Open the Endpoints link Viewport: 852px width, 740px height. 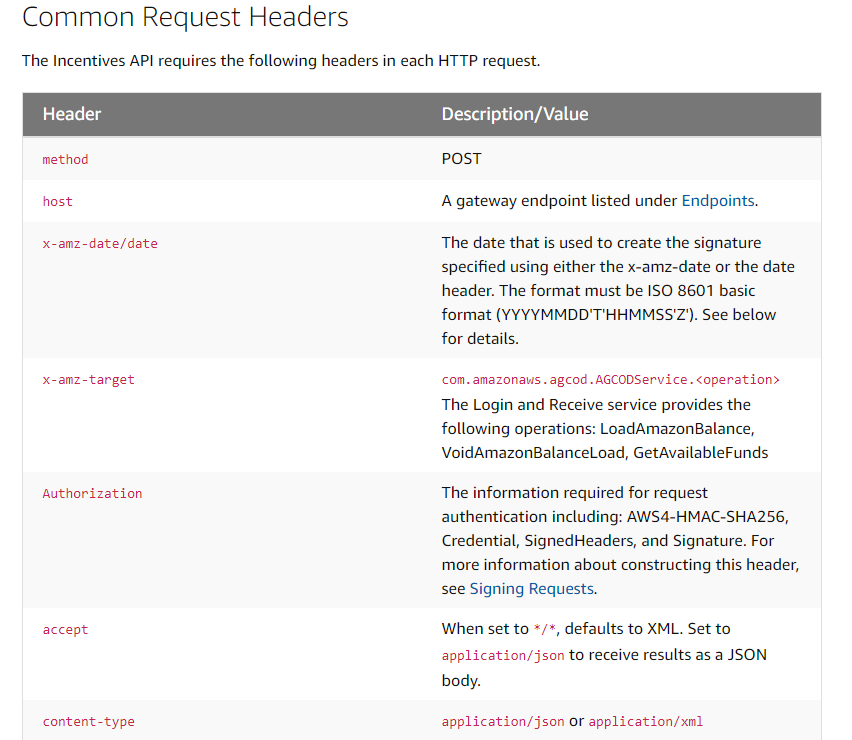(x=717, y=201)
